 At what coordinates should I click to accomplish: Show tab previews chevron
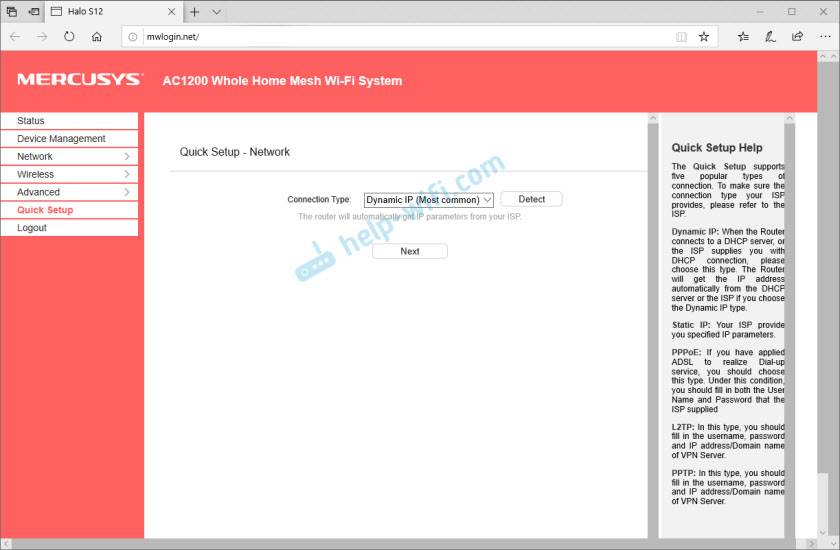pos(216,12)
